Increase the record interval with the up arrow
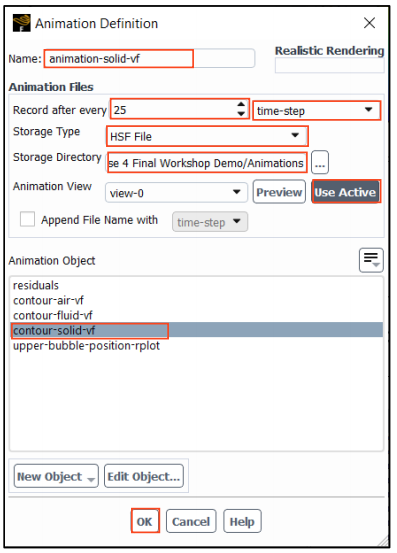The width and height of the screenshot is (397, 553). (x=241, y=105)
